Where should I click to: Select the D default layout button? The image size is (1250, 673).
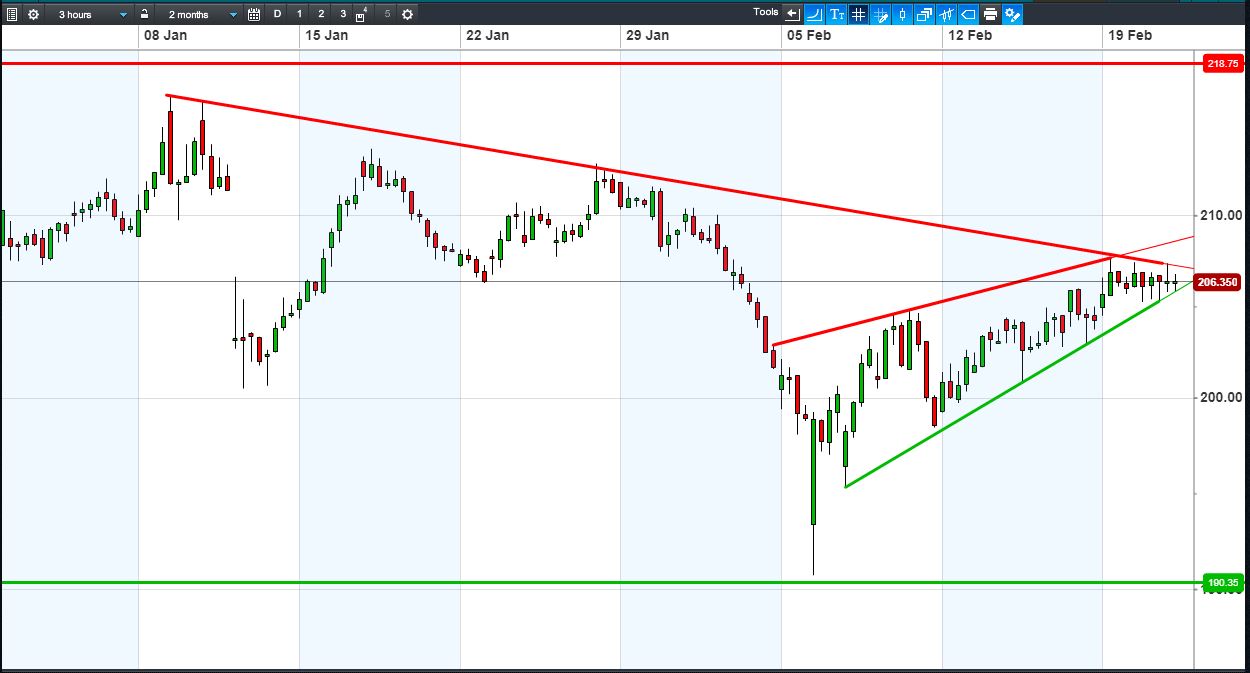tap(277, 14)
